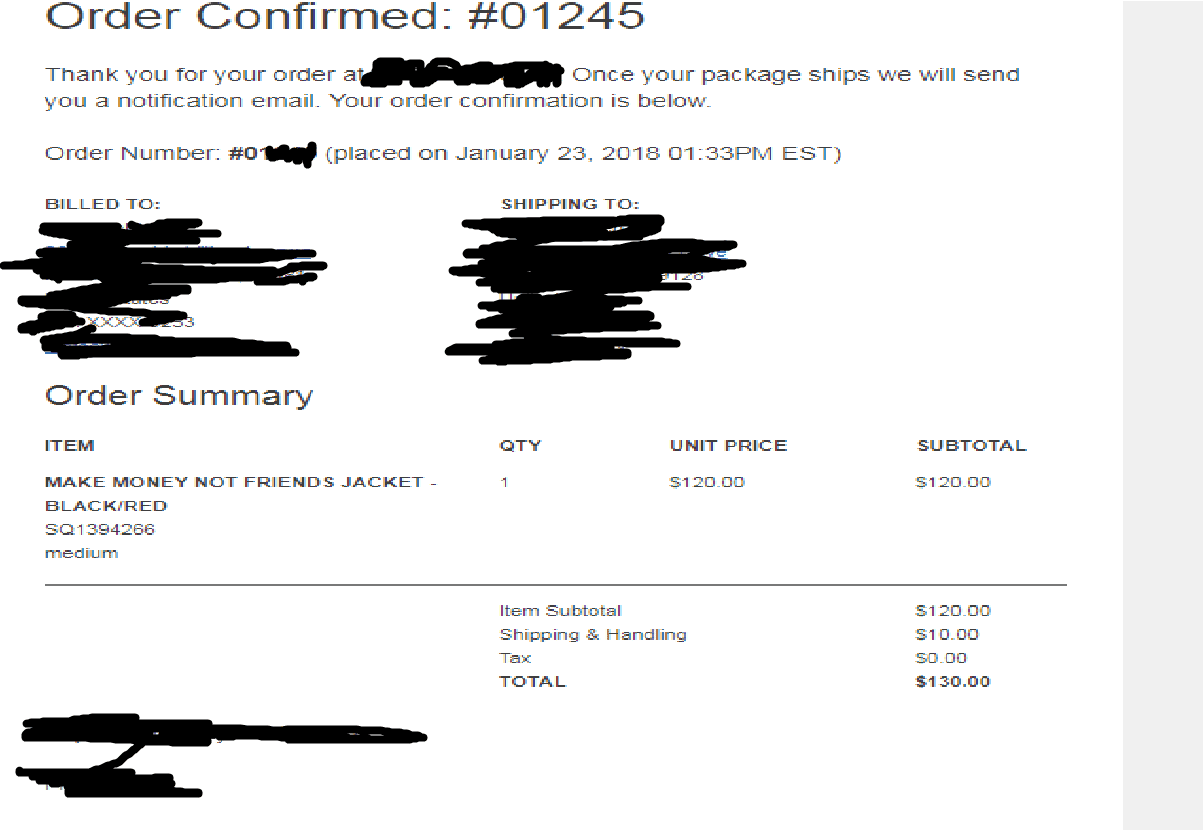This screenshot has height=830, width=1204.
Task: Open the Make Money Not Friends Jacket item
Action: click(x=240, y=482)
